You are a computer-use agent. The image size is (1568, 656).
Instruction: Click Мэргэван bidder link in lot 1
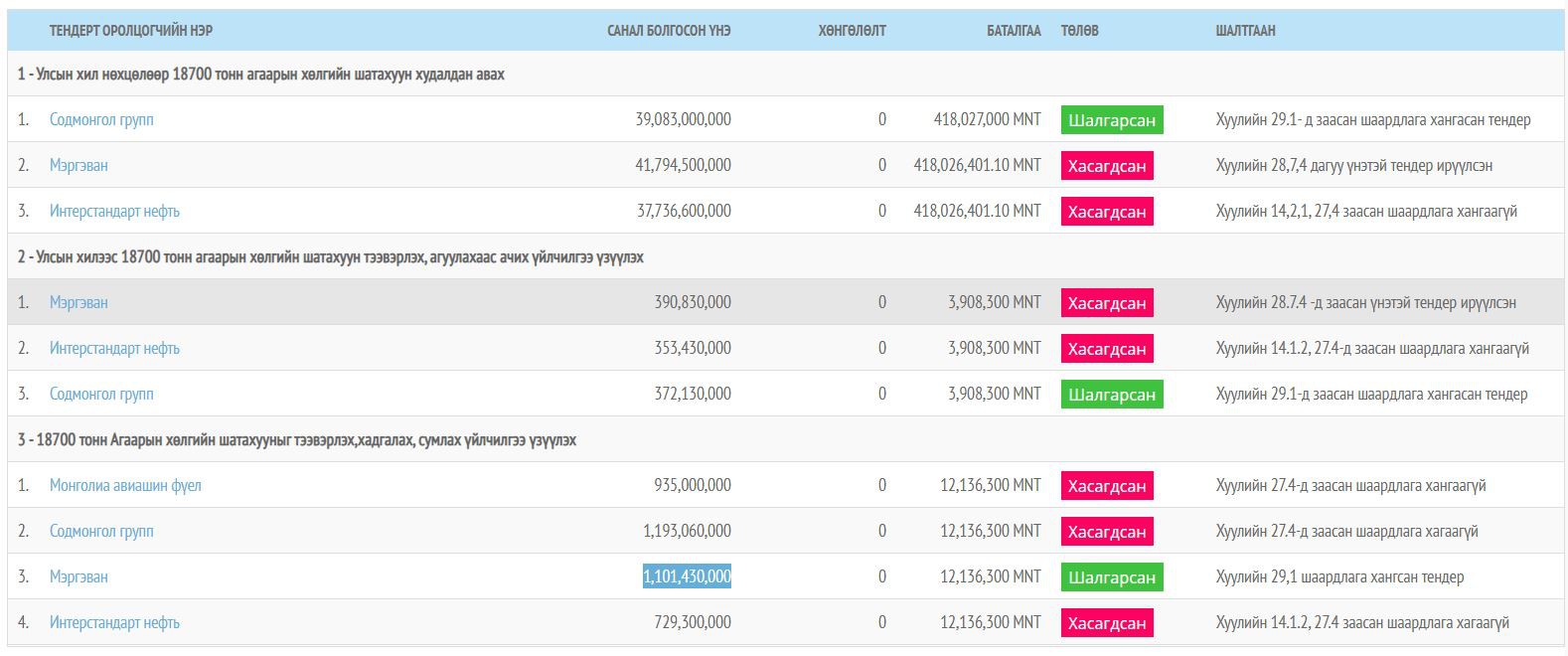point(78,165)
